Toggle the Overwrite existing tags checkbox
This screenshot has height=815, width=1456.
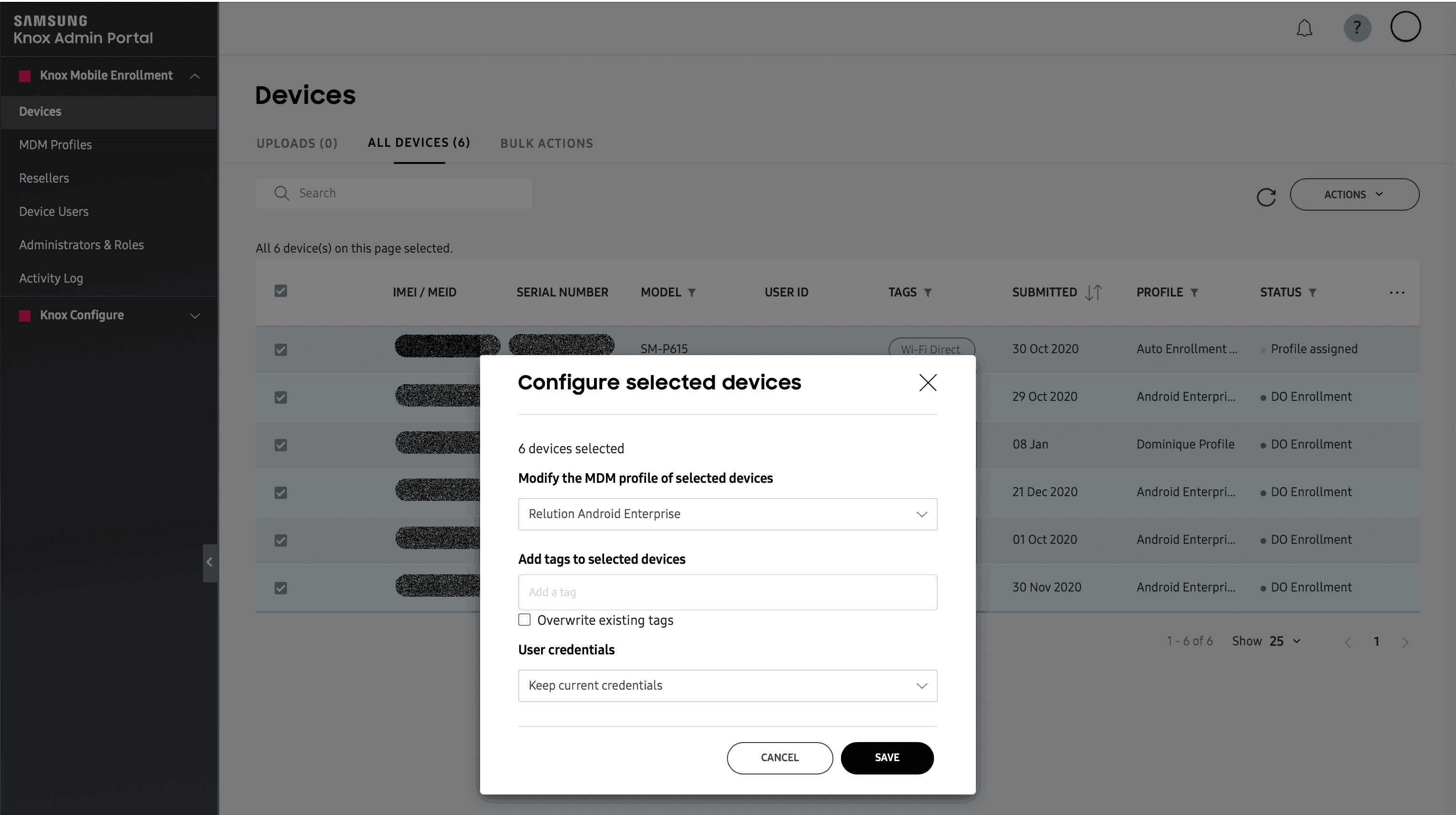point(524,620)
